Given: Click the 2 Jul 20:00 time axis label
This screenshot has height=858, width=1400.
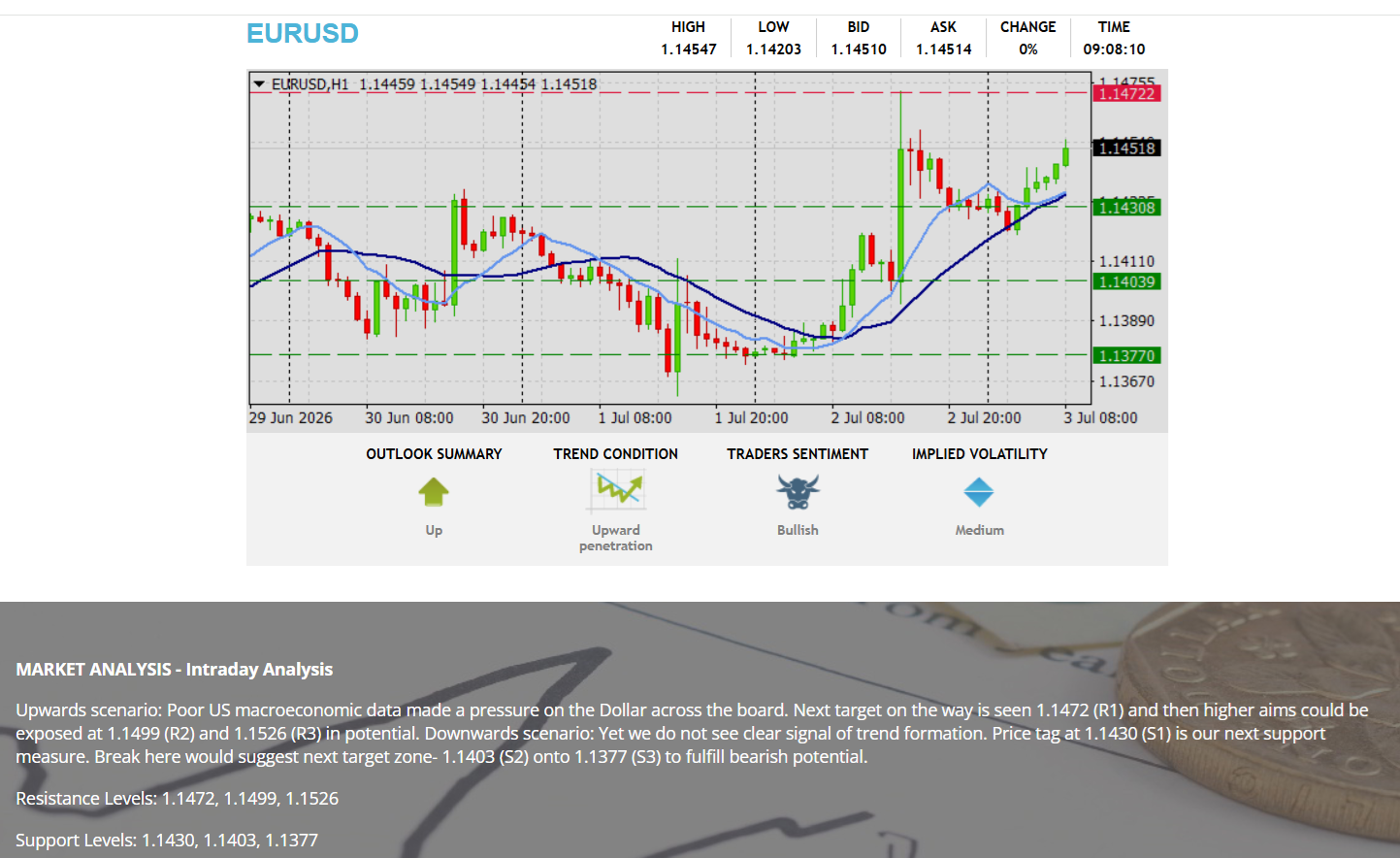Looking at the screenshot, I should (984, 418).
